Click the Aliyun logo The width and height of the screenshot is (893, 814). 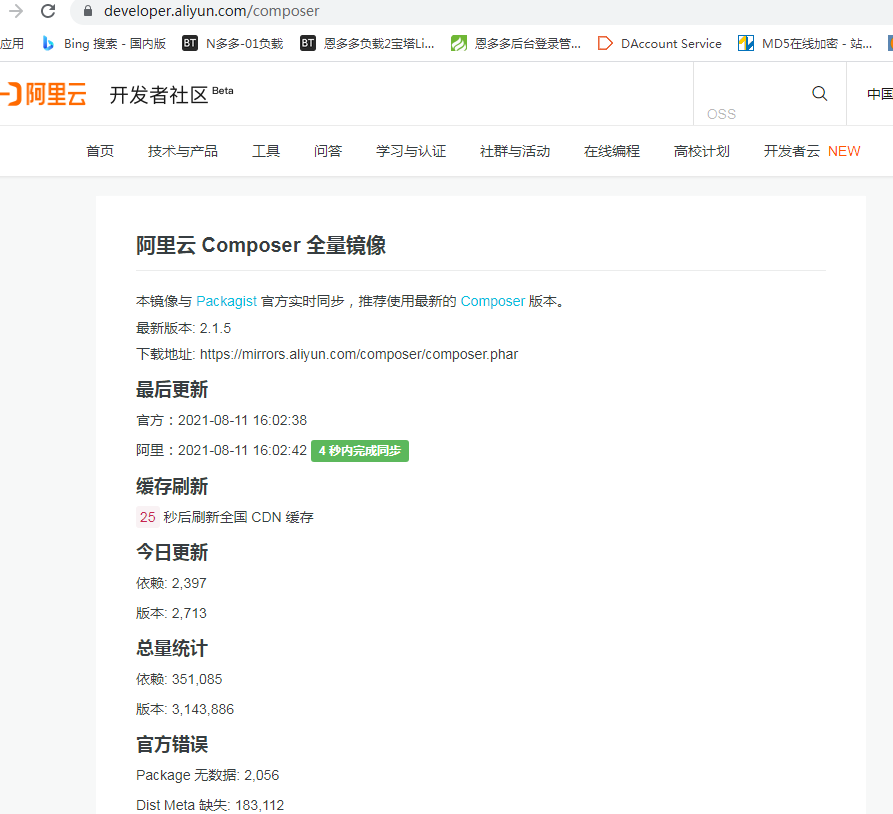(44, 95)
